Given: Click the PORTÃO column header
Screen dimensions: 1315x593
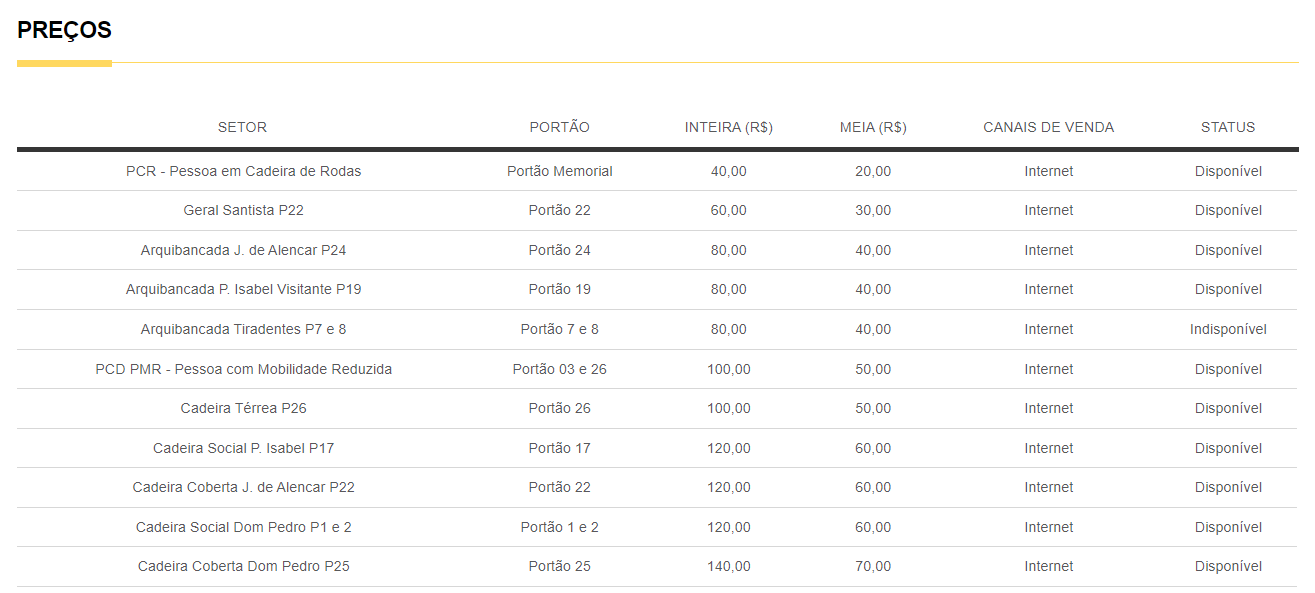Looking at the screenshot, I should [559, 127].
